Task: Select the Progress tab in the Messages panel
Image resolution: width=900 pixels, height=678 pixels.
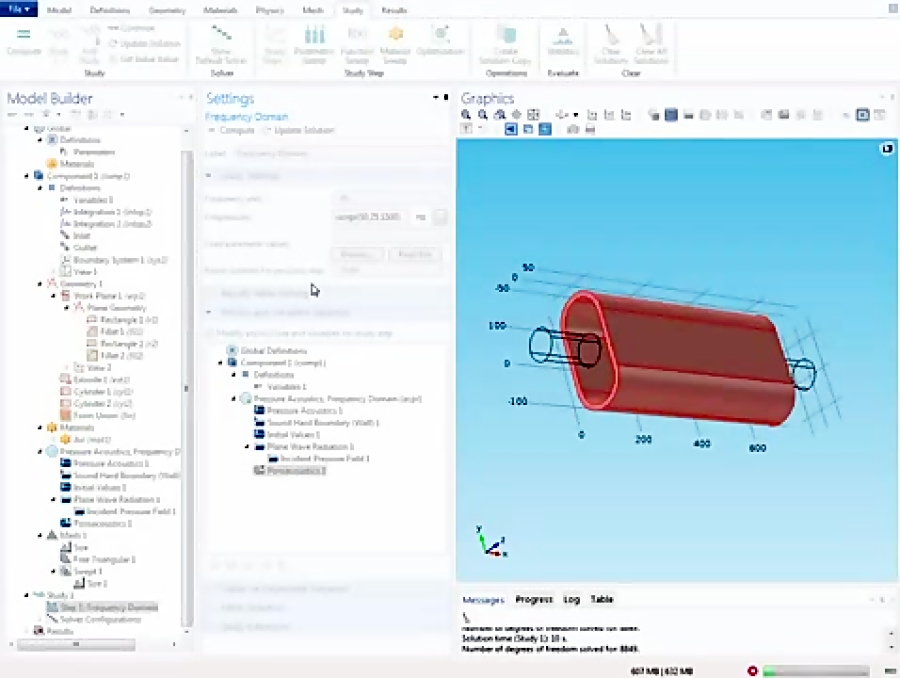Action: (534, 599)
